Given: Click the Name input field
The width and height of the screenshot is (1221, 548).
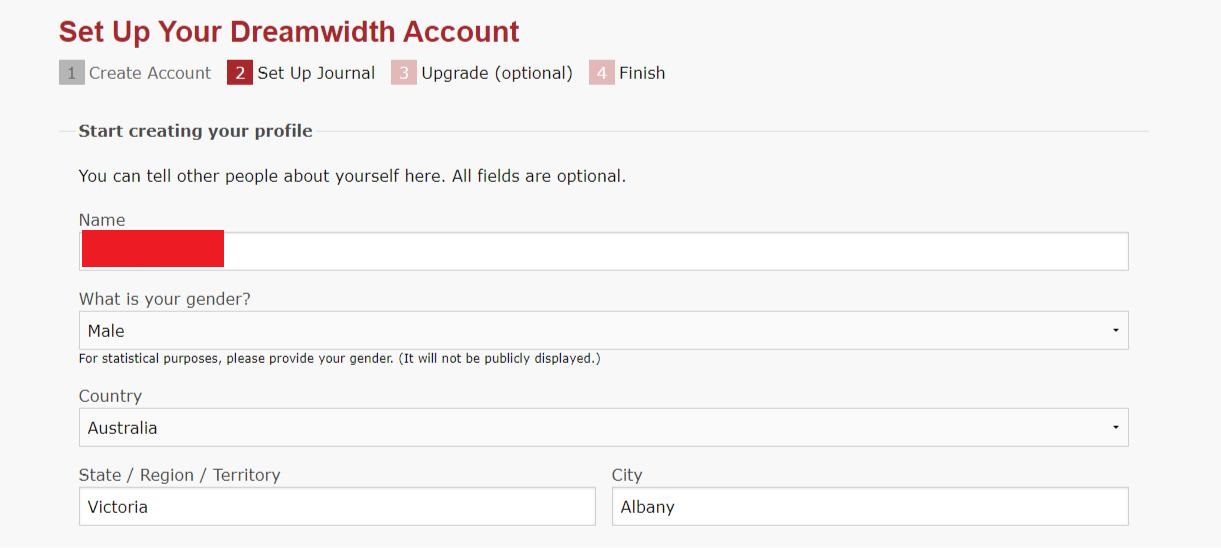Looking at the screenshot, I should 604,251.
